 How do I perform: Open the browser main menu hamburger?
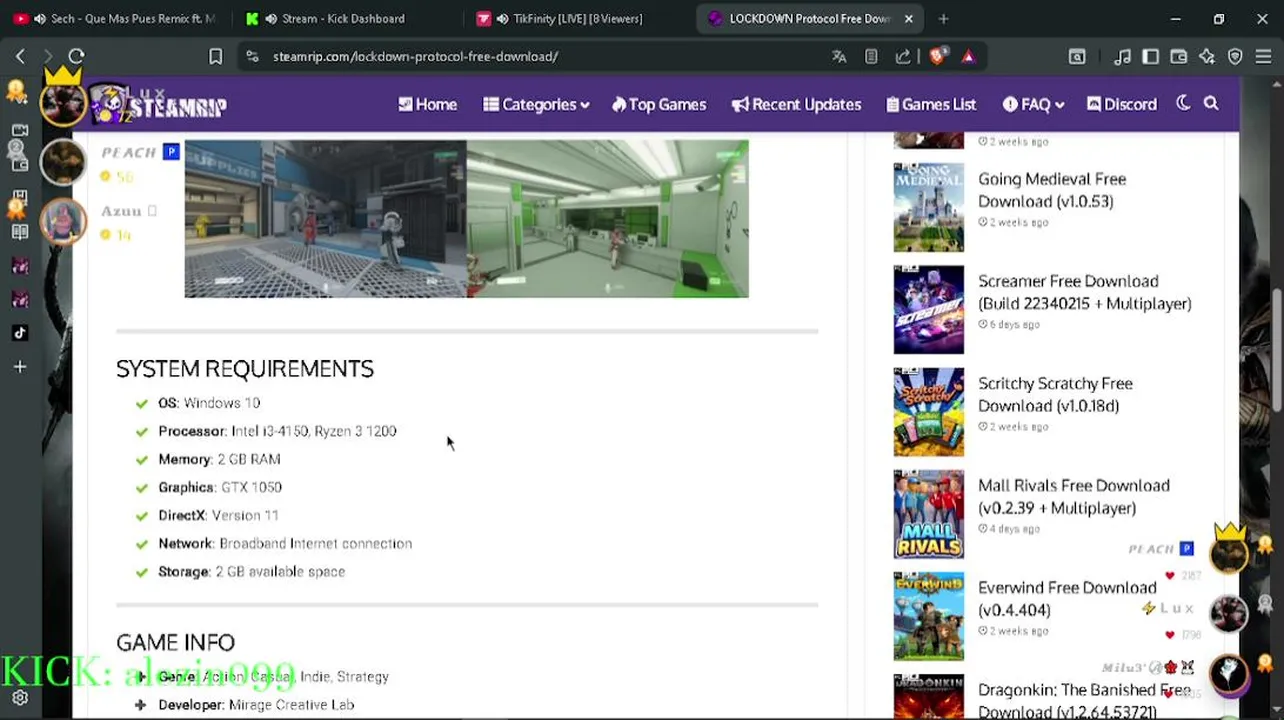click(1263, 57)
